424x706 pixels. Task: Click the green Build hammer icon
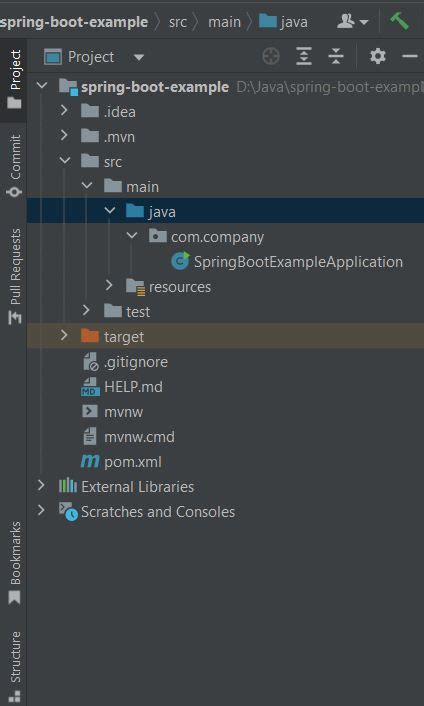(x=399, y=21)
